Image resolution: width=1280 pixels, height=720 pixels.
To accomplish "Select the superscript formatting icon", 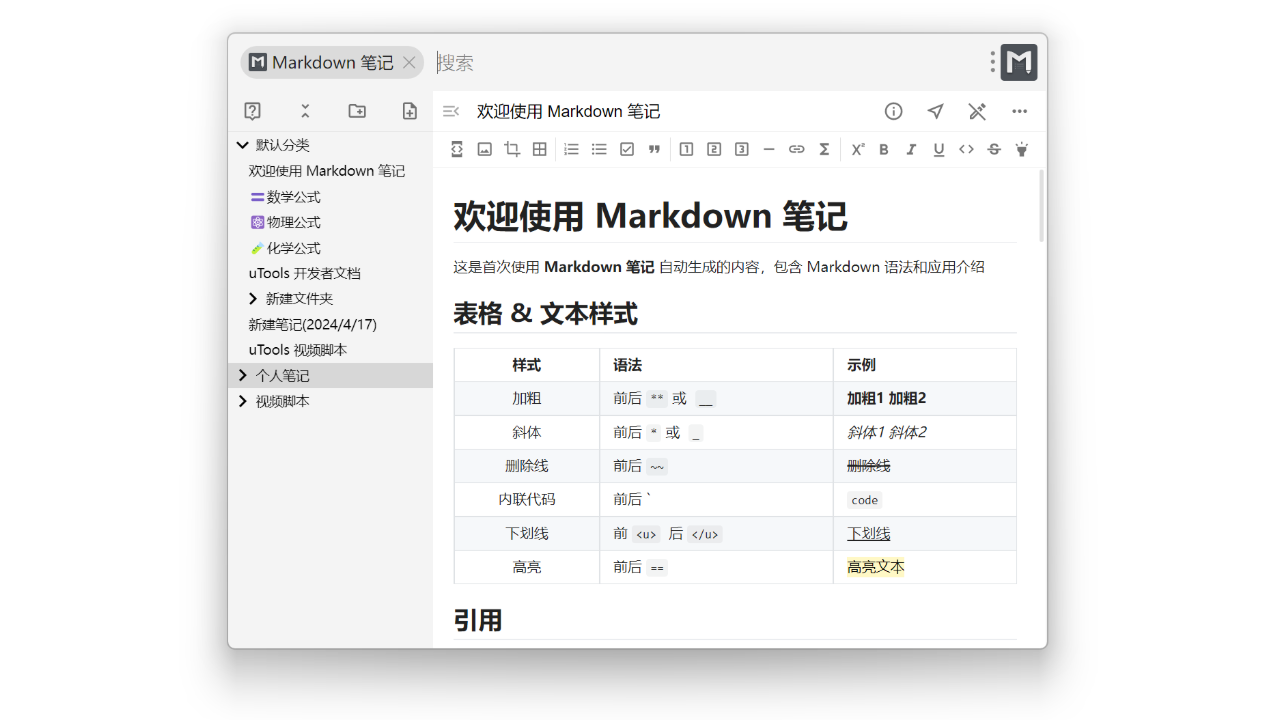I will (858, 149).
